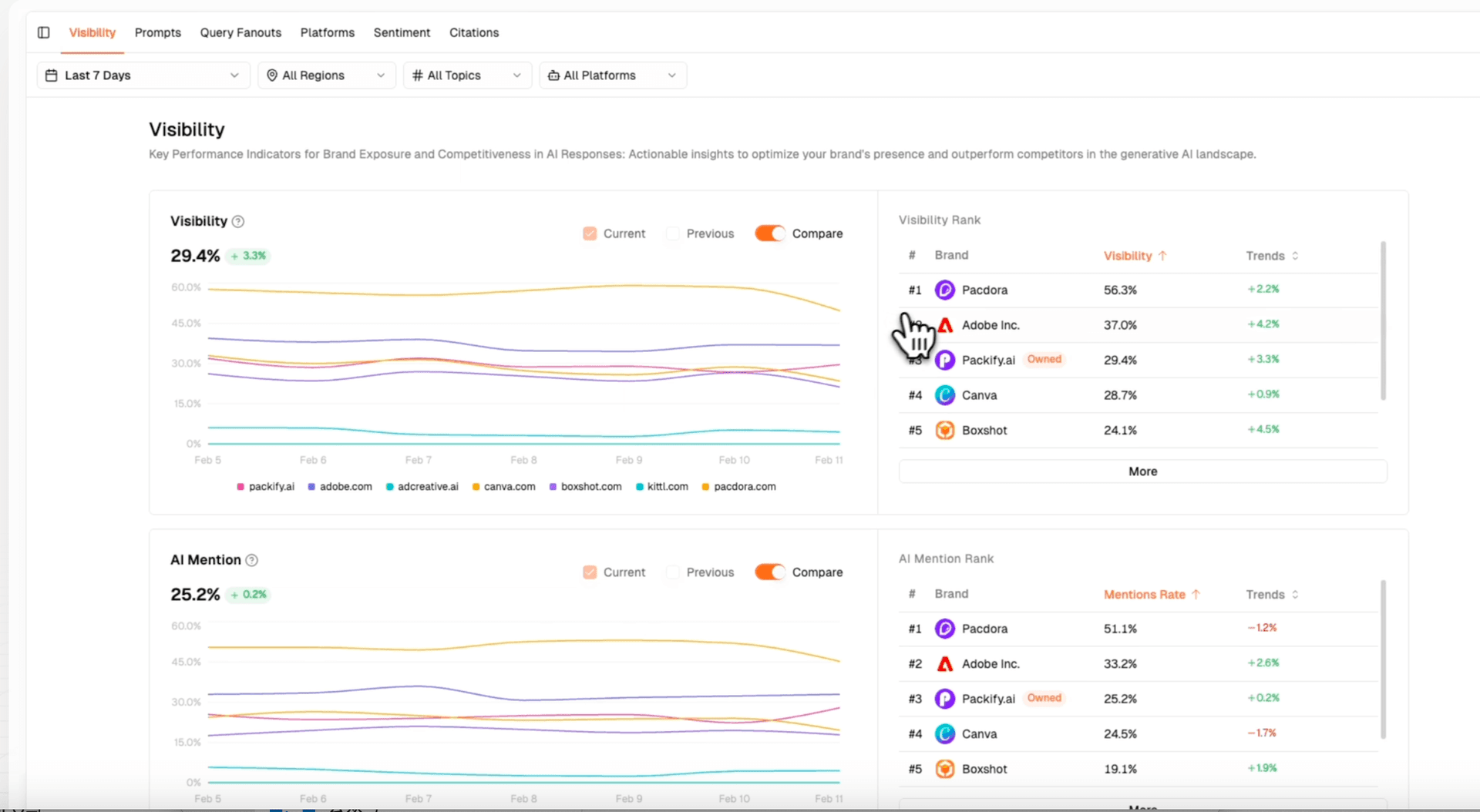Click Adobe logo in Visibility Rank
The image size is (1480, 812).
point(945,325)
